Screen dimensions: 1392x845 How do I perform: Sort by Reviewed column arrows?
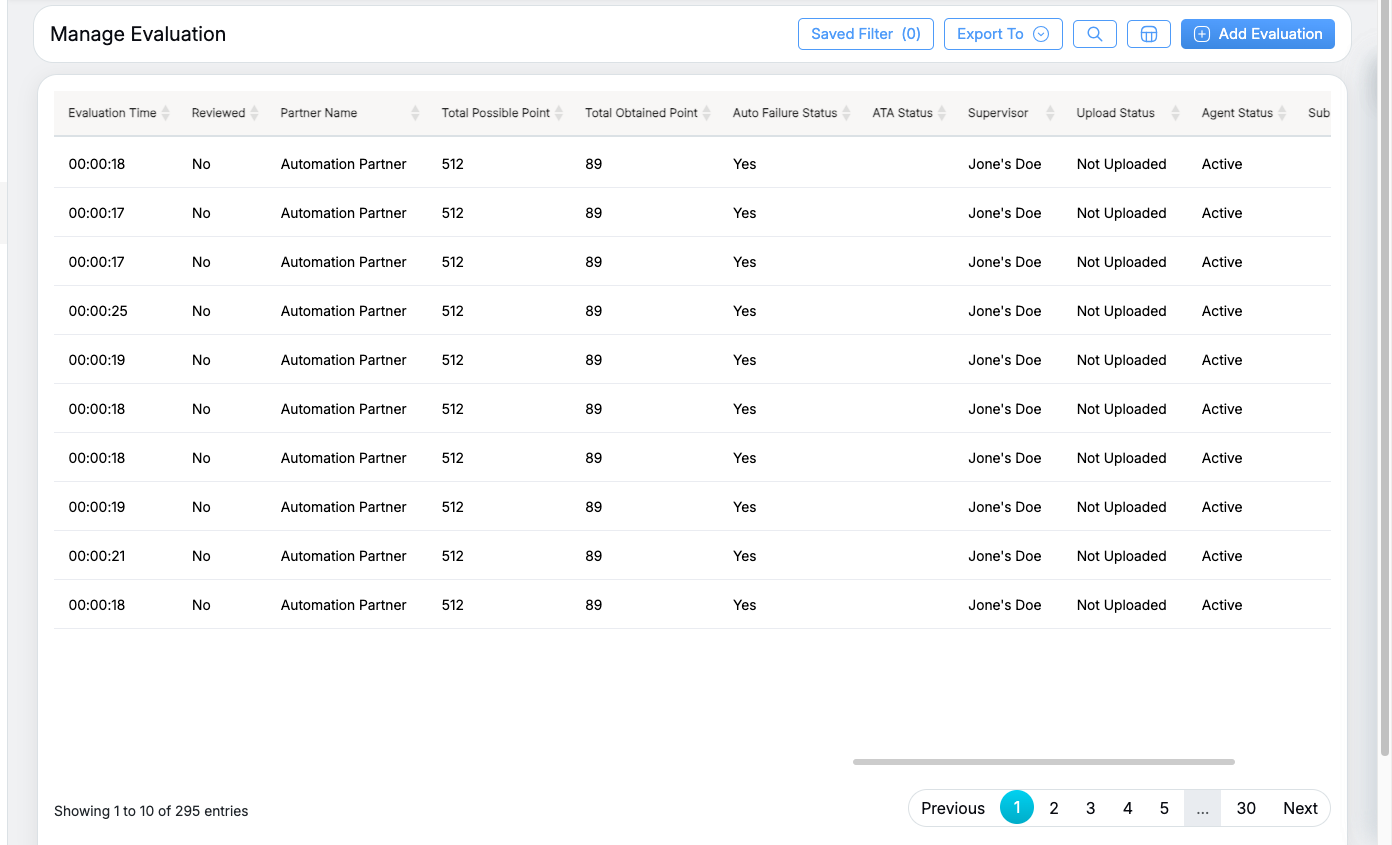(x=255, y=113)
